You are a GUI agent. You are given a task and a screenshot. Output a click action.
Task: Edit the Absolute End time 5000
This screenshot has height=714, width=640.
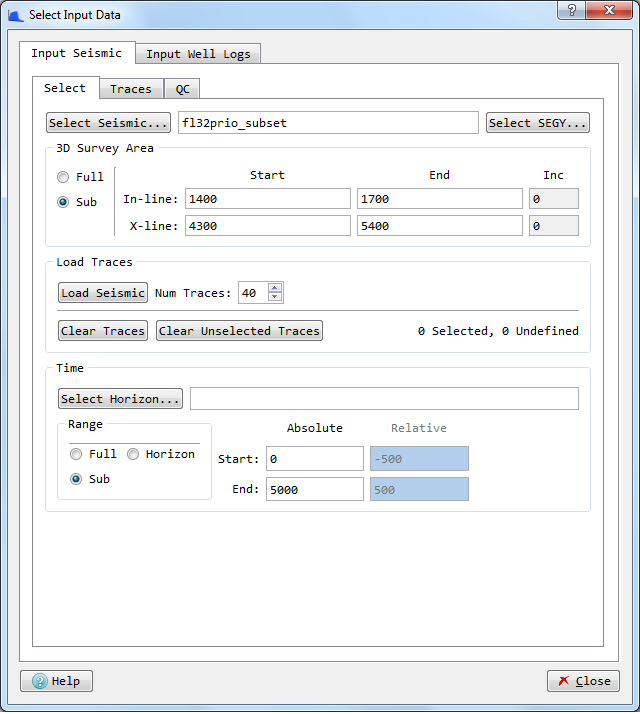point(315,490)
